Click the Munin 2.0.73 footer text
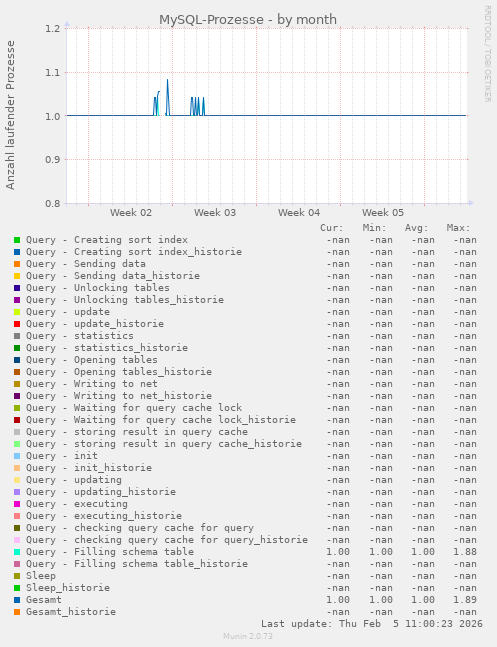Viewport: 497px width, 647px height. click(x=248, y=636)
